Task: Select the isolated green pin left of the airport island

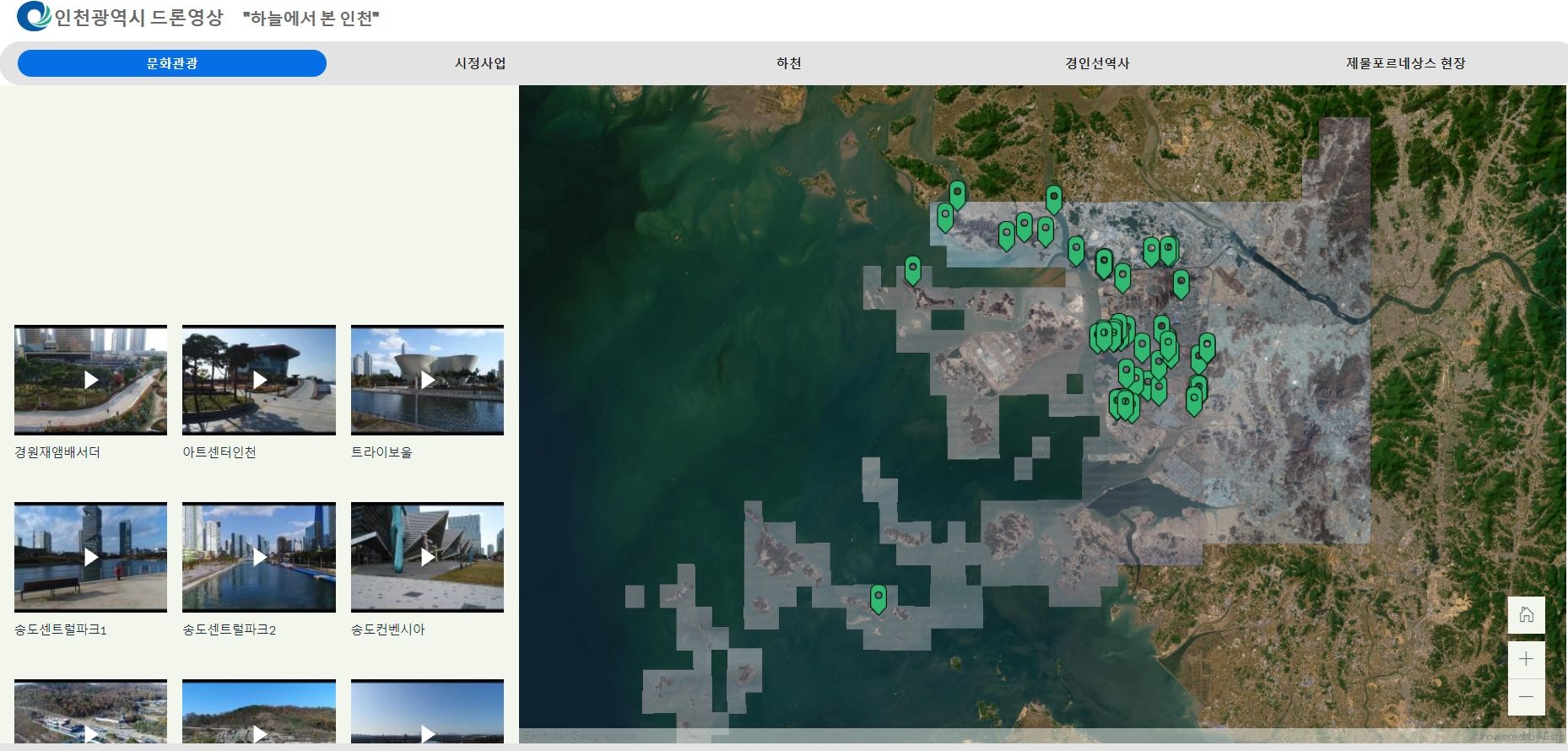Action: [x=912, y=270]
